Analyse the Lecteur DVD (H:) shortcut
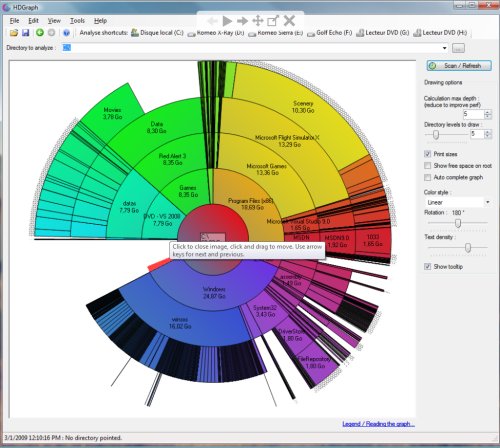Image resolution: width=500 pixels, height=448 pixels. pos(440,33)
